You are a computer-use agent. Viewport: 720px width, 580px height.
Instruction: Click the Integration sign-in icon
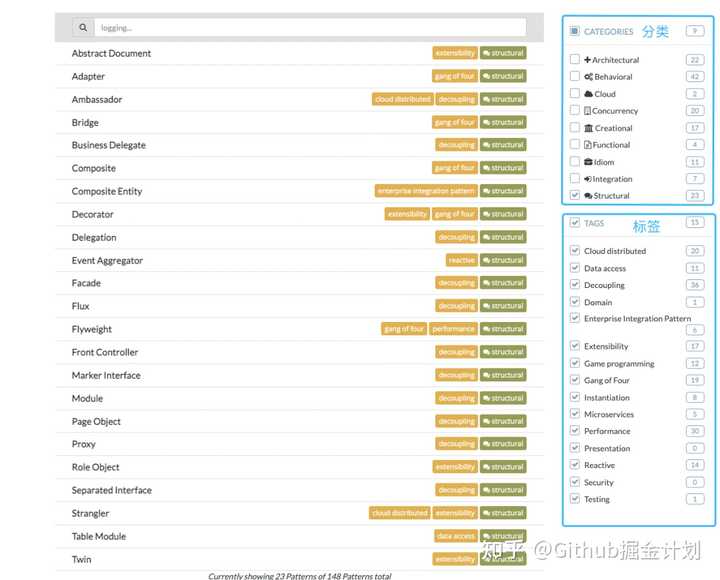(588, 179)
